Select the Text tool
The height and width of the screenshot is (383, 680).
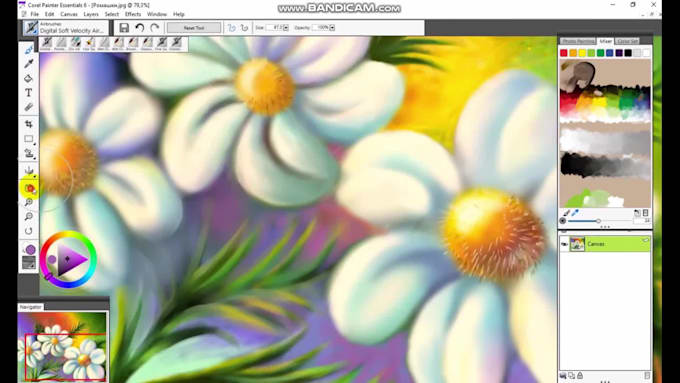29,92
